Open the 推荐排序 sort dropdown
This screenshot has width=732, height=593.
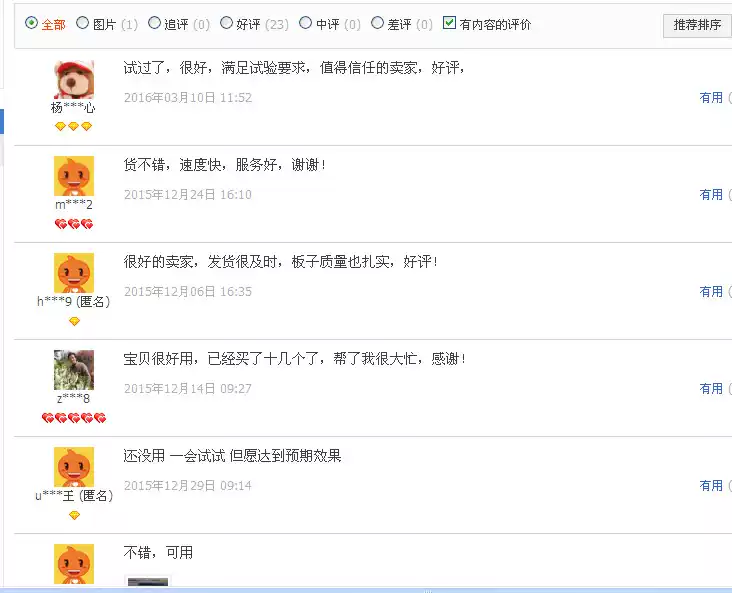697,25
